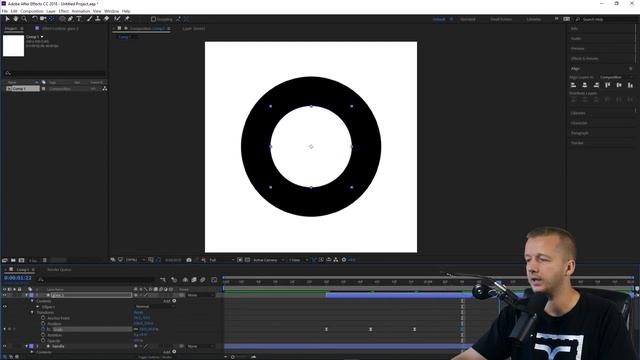Open the Active Camera dropdown
Screen dimensions: 640x360
tap(268, 260)
